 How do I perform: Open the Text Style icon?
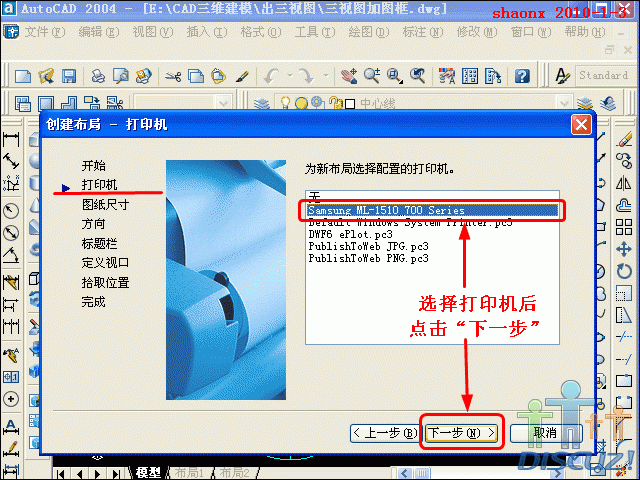[562, 76]
